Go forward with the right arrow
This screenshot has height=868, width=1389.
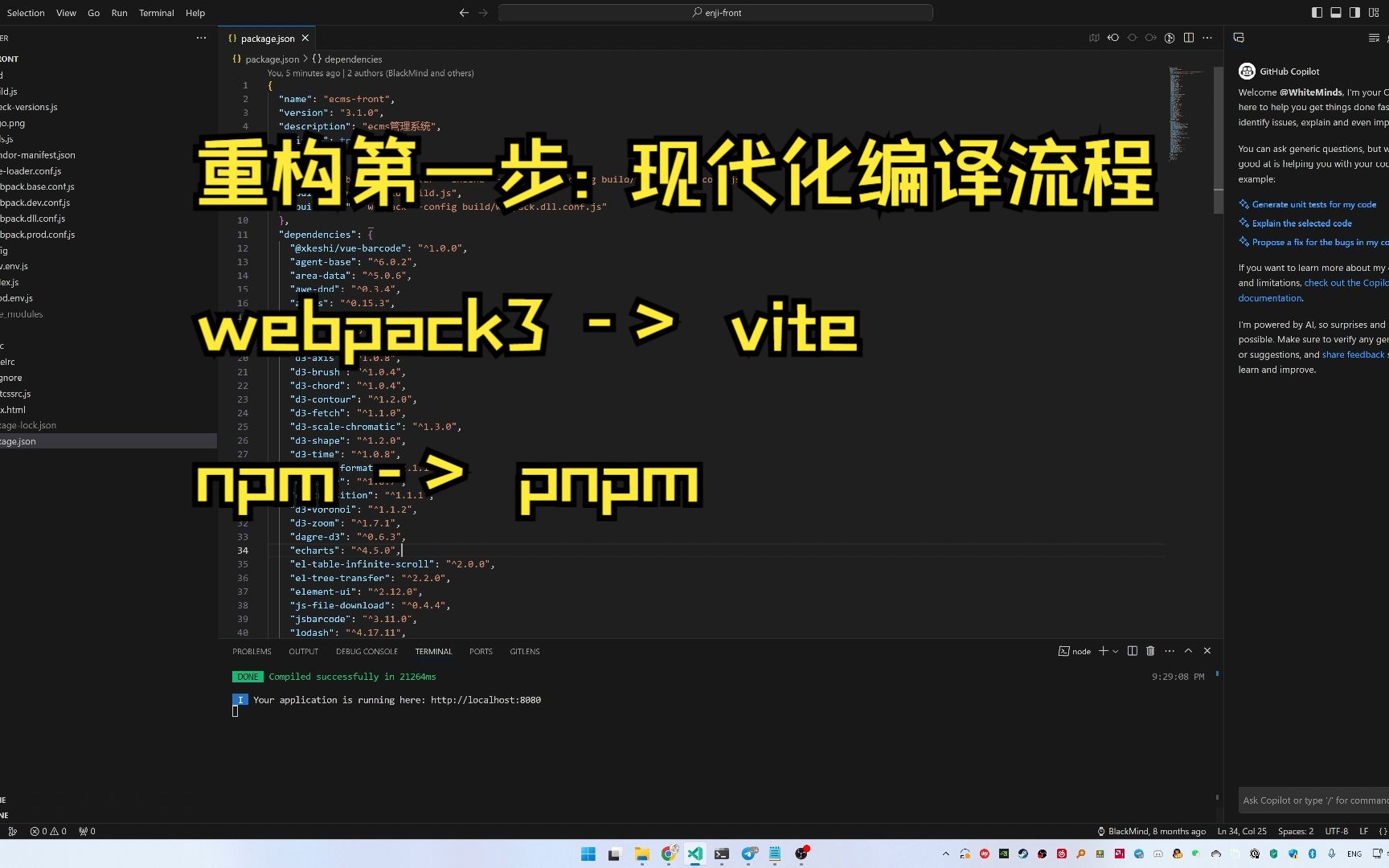483,13
